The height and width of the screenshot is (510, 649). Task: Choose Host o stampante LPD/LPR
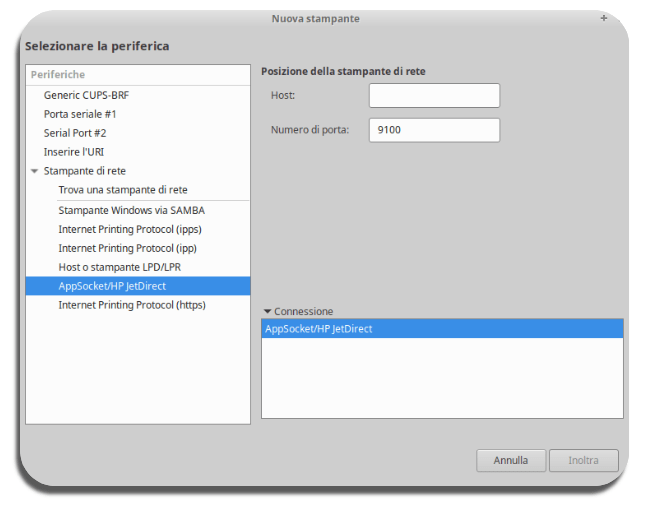point(119,267)
